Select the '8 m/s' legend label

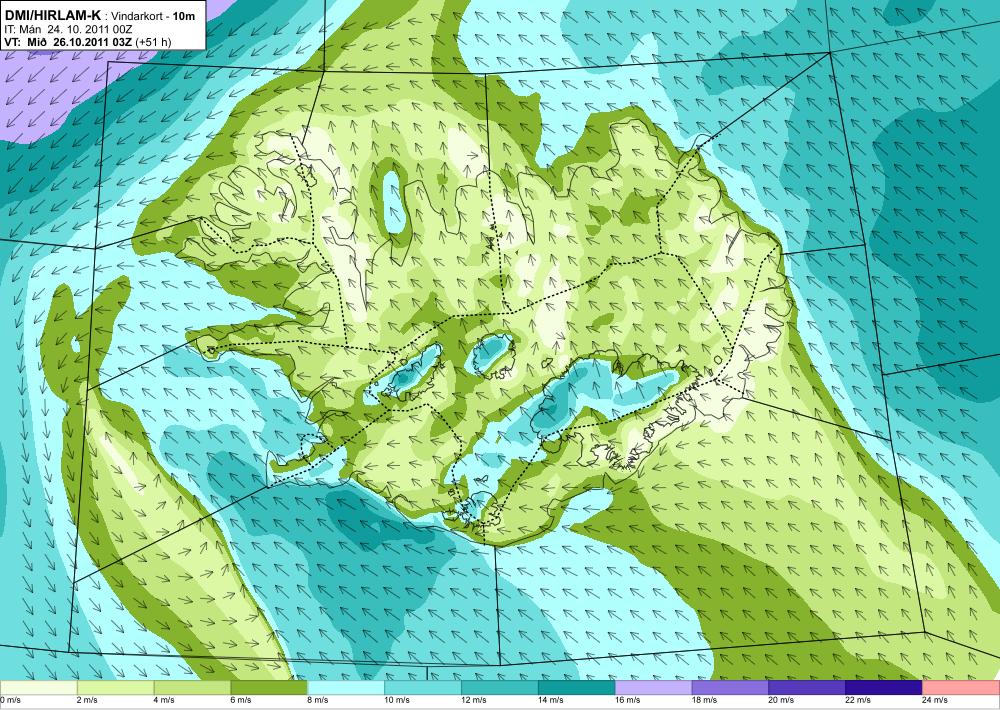(318, 700)
